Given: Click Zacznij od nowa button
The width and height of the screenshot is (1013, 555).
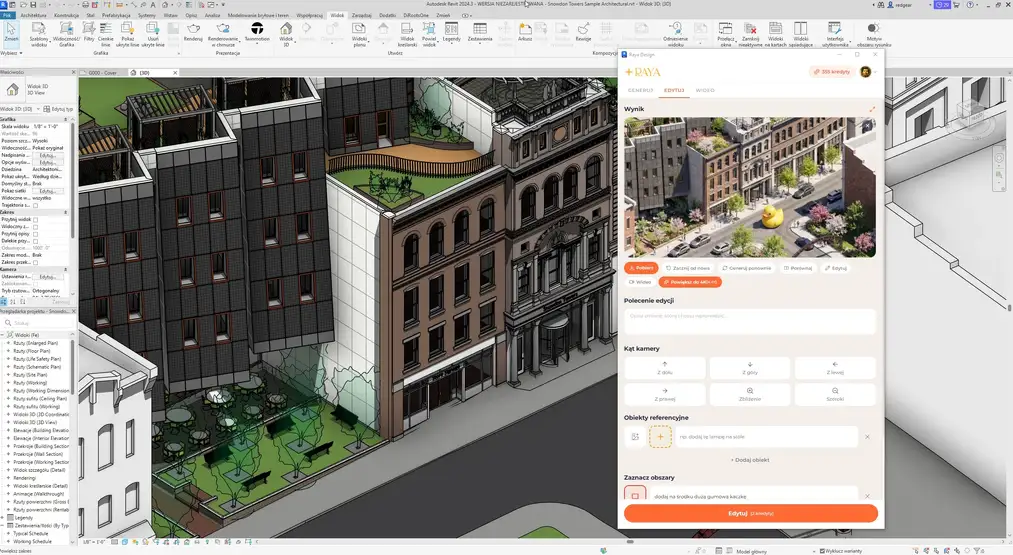Looking at the screenshot, I should click(688, 267).
